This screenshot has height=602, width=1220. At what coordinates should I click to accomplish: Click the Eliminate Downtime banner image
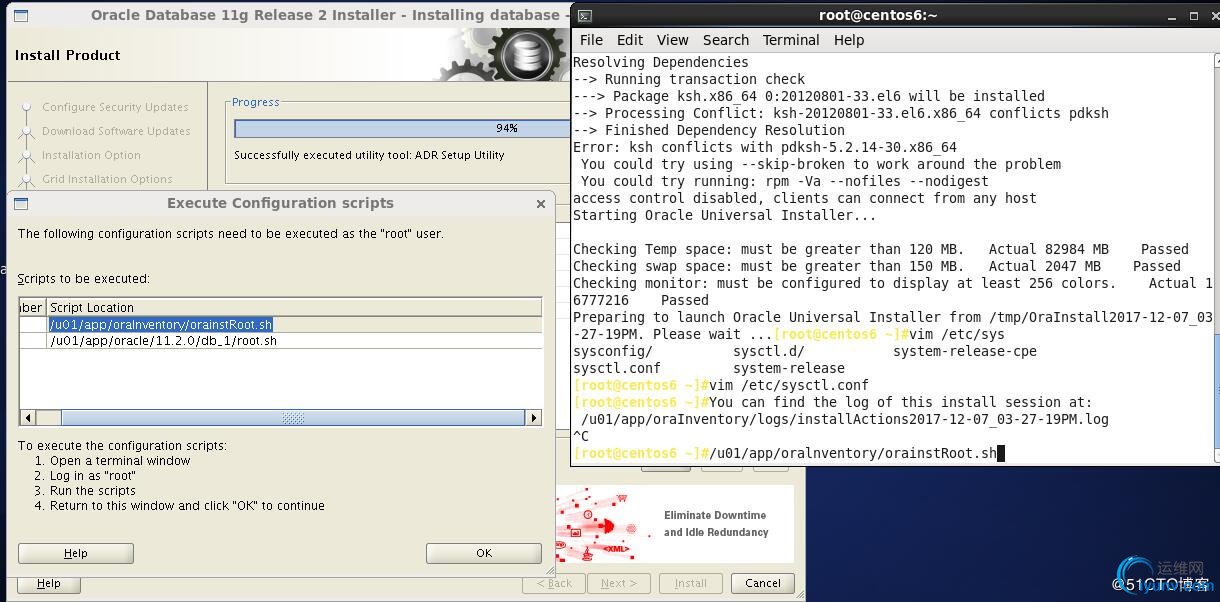click(x=675, y=524)
